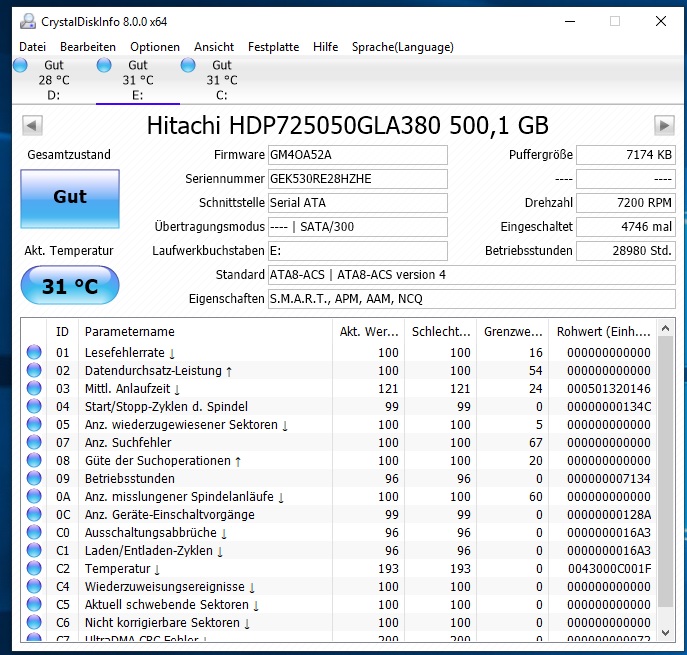The height and width of the screenshot is (655, 687).
Task: Go to previous disk with left arrow
Action: [x=32, y=126]
